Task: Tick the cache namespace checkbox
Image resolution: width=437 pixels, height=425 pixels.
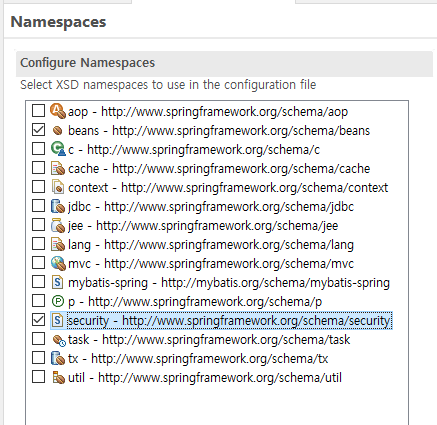Action: (x=38, y=168)
